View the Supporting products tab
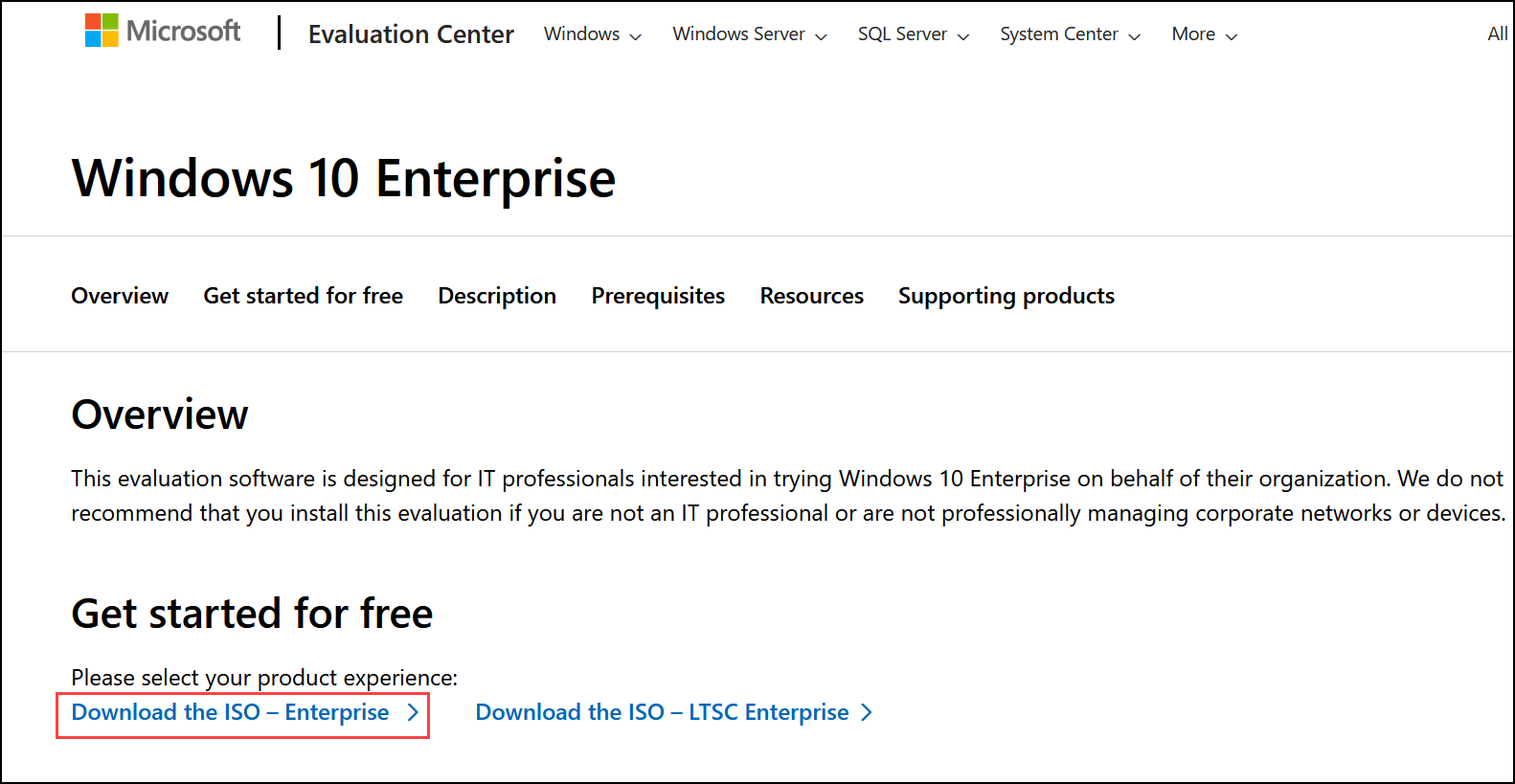This screenshot has width=1515, height=784. point(1006,296)
